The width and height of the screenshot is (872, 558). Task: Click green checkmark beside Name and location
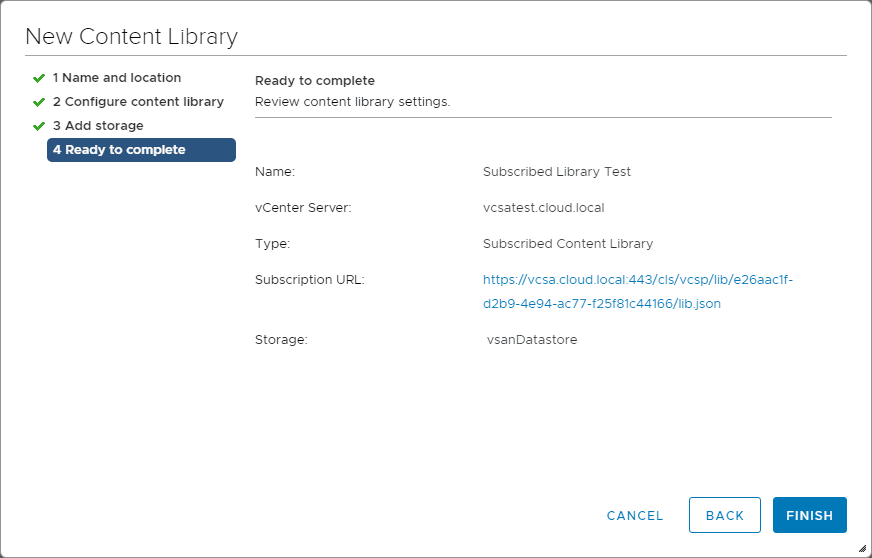(x=39, y=78)
